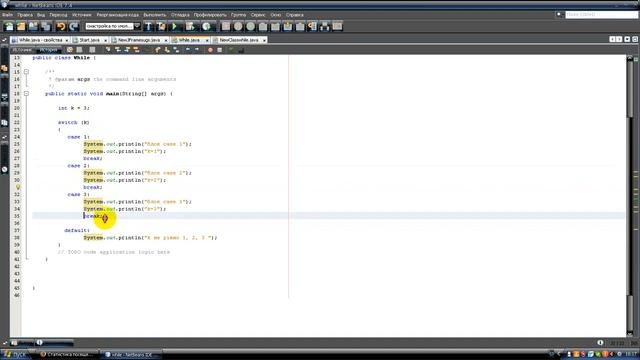Image resolution: width=640 pixels, height=360 pixels.
Task: Collapse the main method fold at line 18
Action: [x=27, y=93]
